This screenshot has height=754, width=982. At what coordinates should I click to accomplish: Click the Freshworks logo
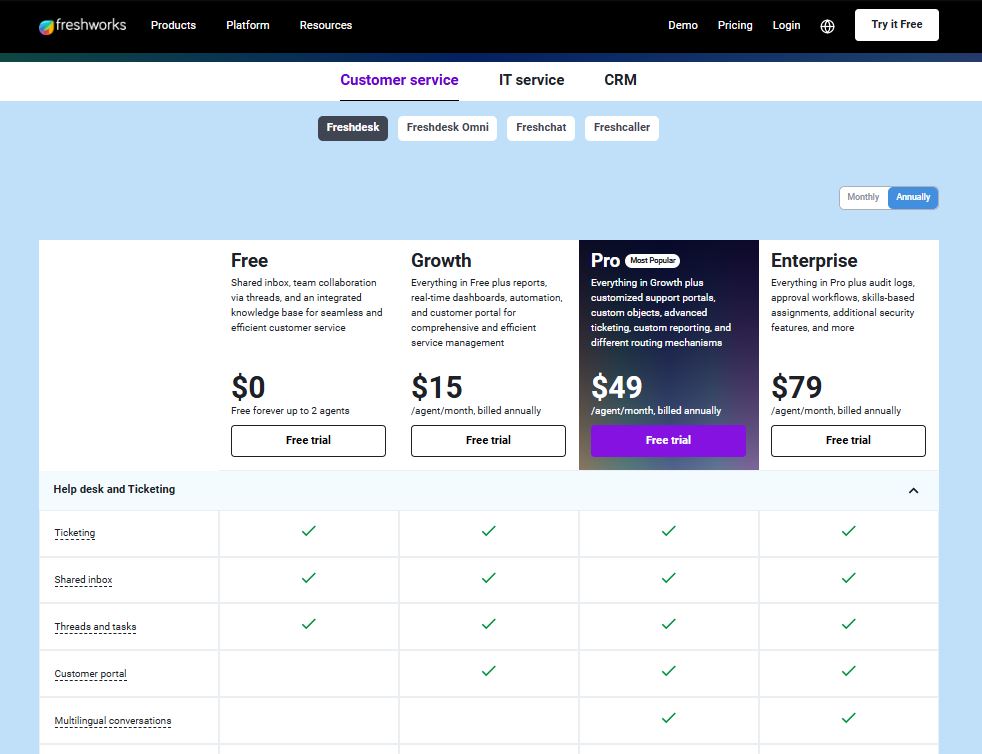pyautogui.click(x=83, y=26)
